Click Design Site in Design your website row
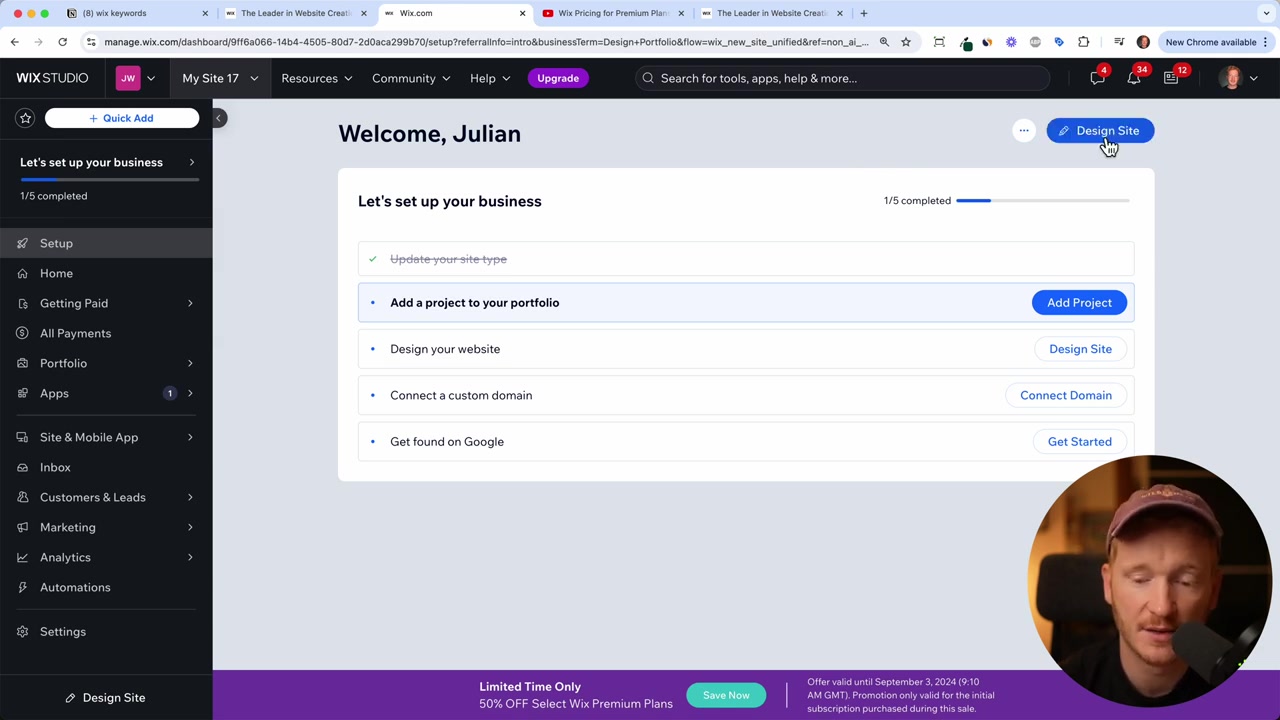The width and height of the screenshot is (1280, 720). [x=1080, y=349]
